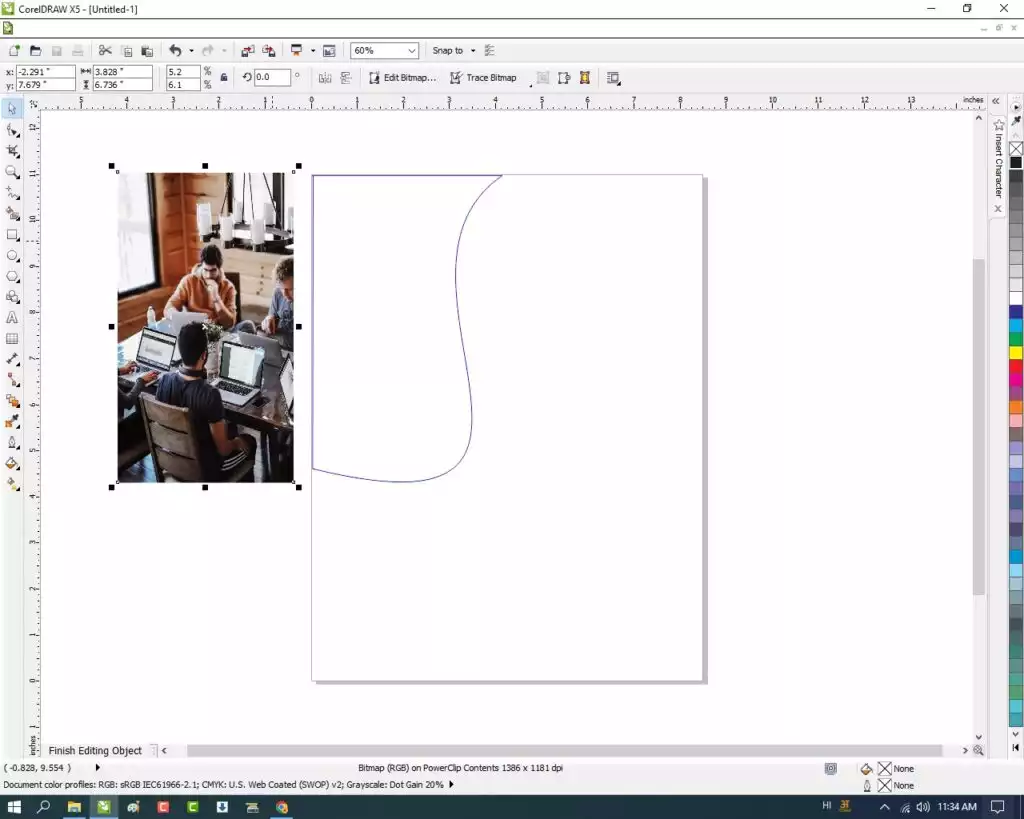Viewport: 1024px width, 819px height.
Task: Edit the object width field
Action: pos(123,72)
